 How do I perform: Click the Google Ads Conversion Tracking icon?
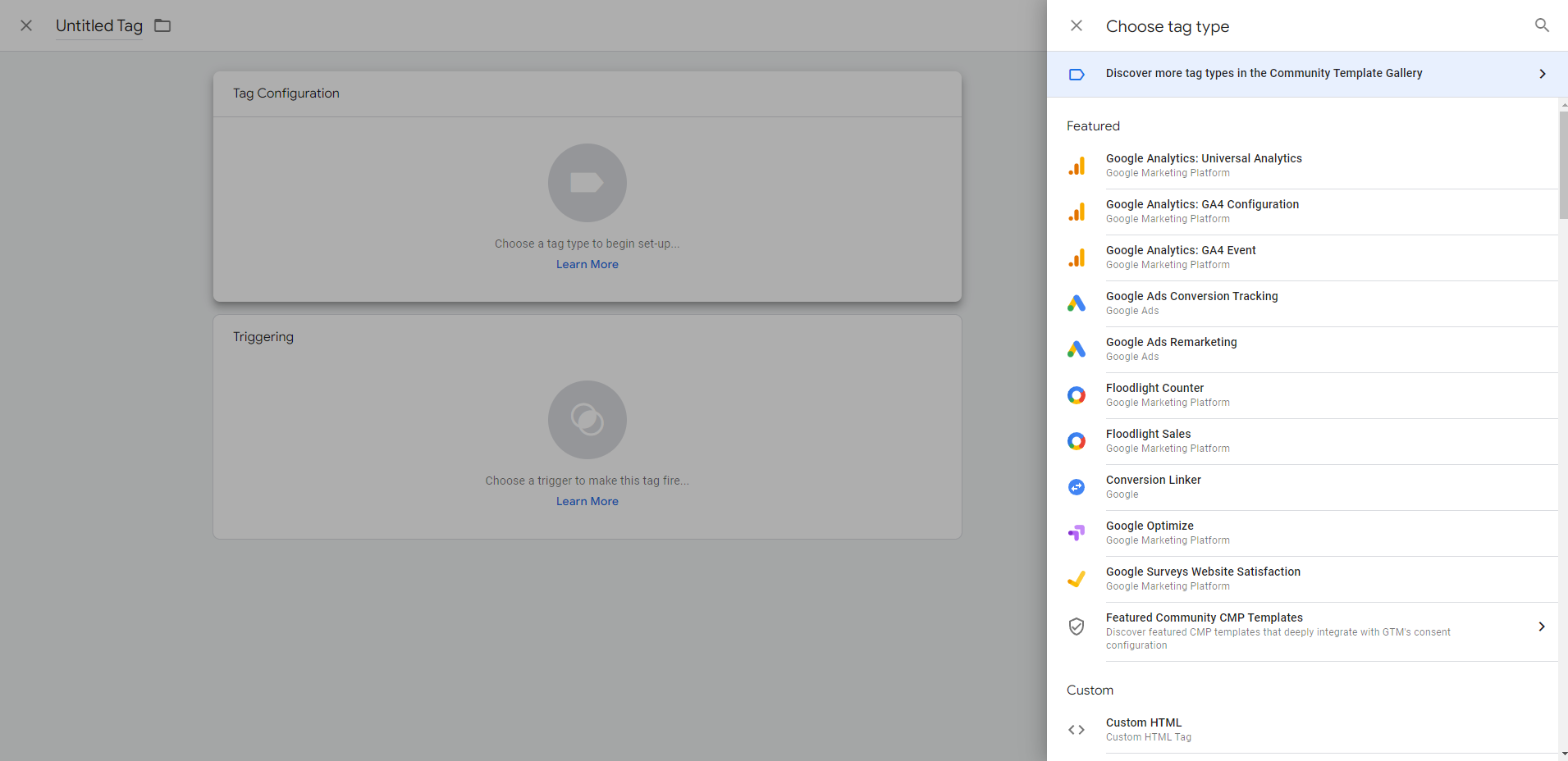click(x=1077, y=303)
